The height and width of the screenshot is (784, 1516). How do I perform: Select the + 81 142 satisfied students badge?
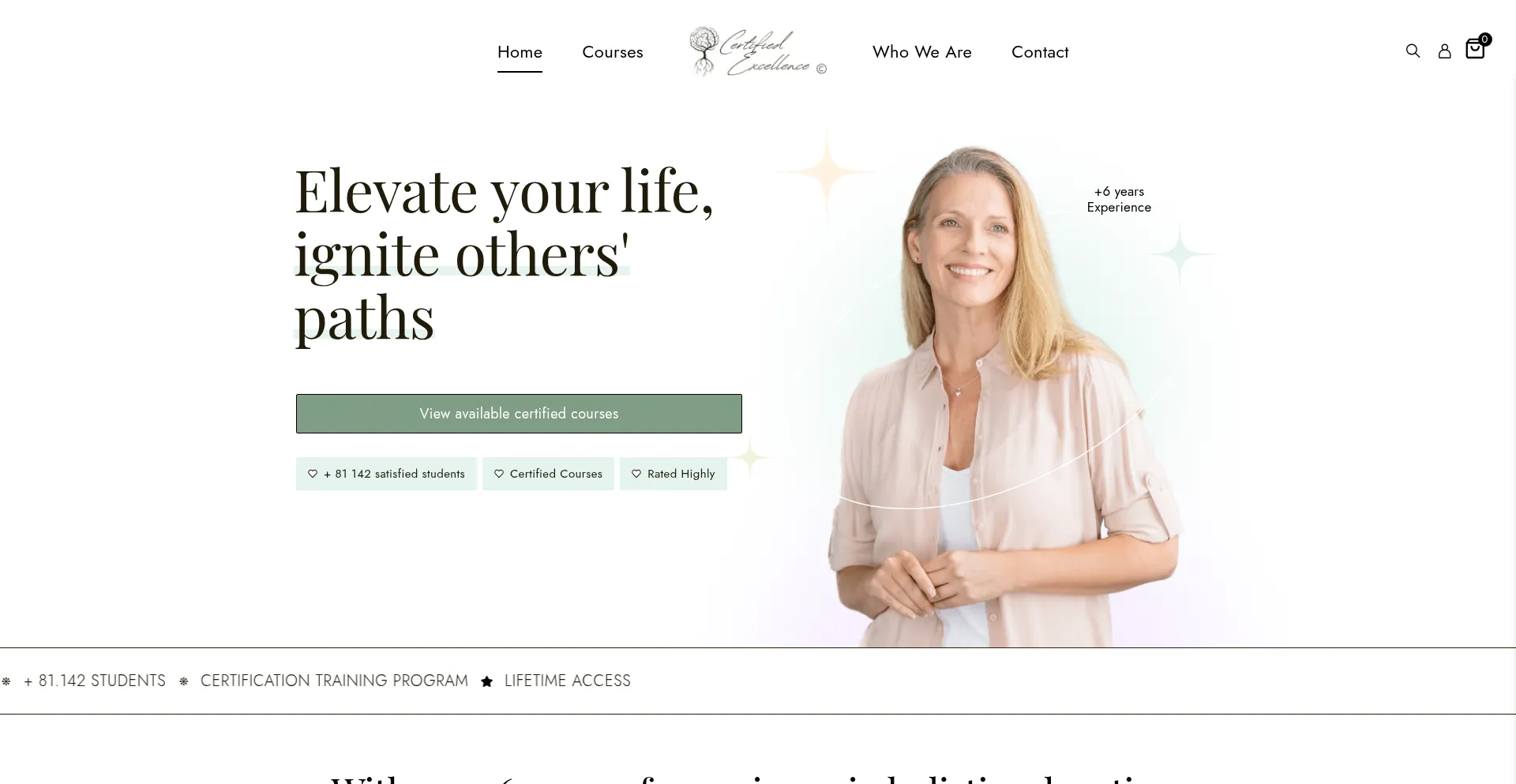coord(387,474)
